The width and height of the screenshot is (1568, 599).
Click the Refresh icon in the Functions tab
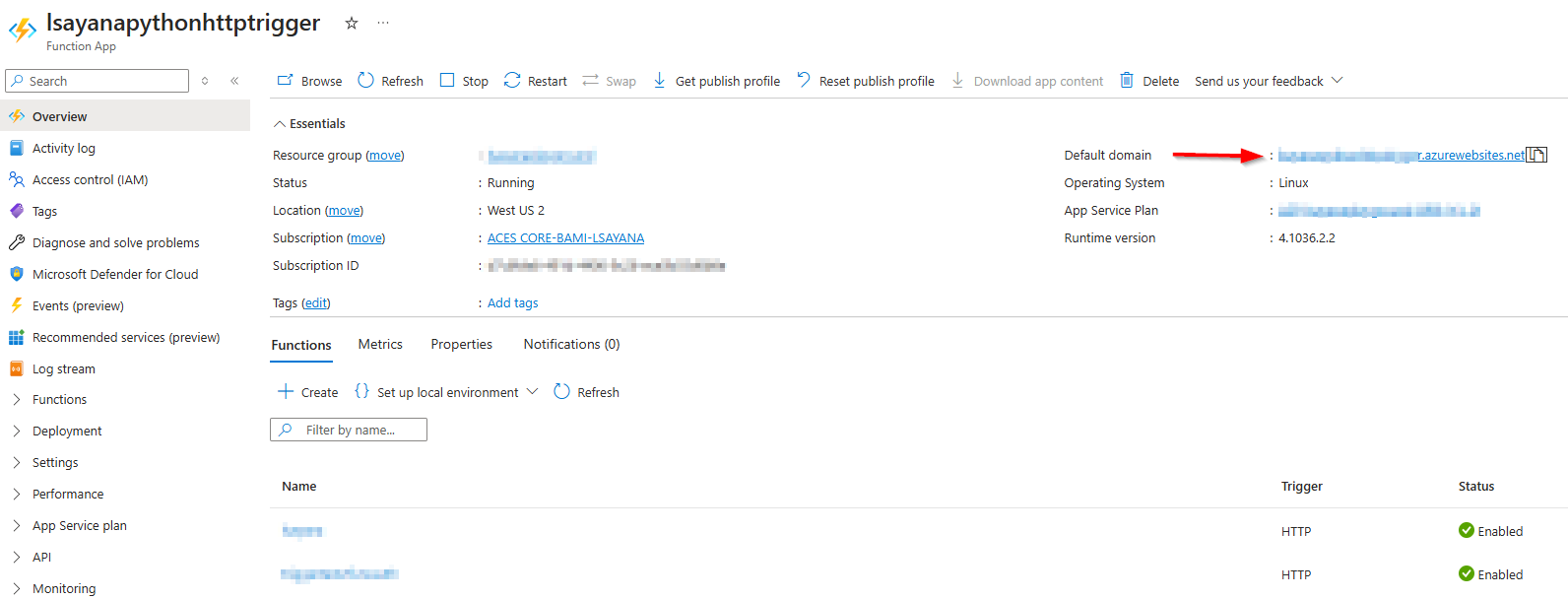click(x=561, y=391)
